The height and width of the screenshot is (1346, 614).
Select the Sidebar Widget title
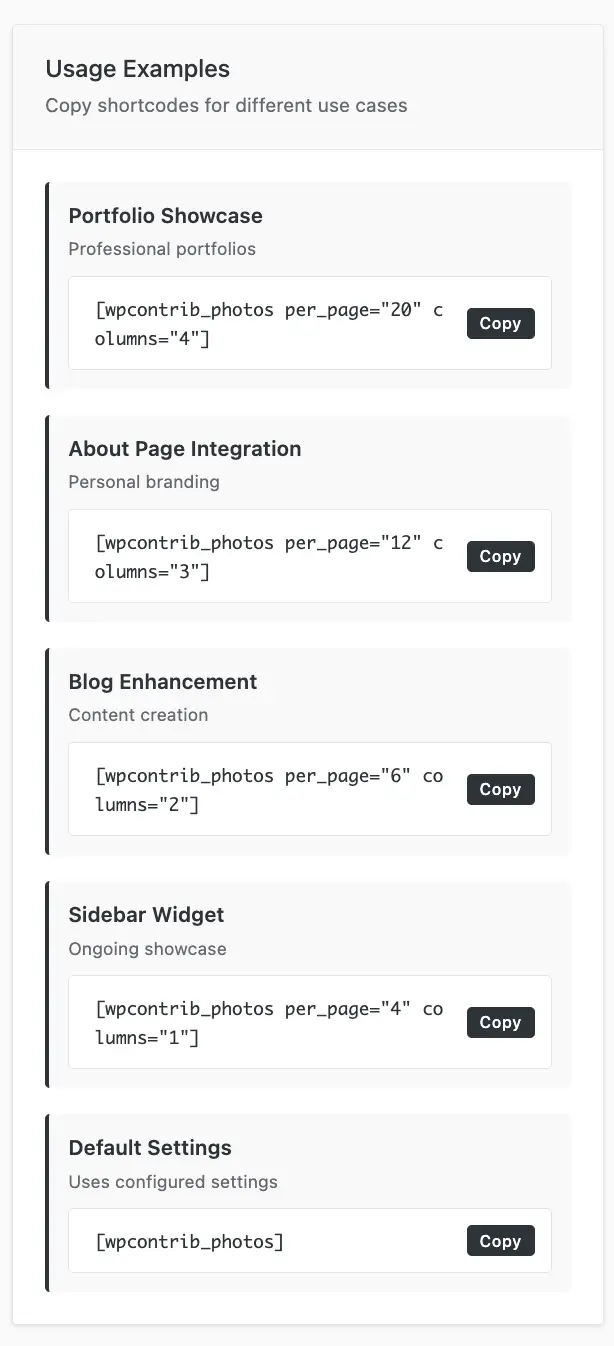[x=146, y=915]
